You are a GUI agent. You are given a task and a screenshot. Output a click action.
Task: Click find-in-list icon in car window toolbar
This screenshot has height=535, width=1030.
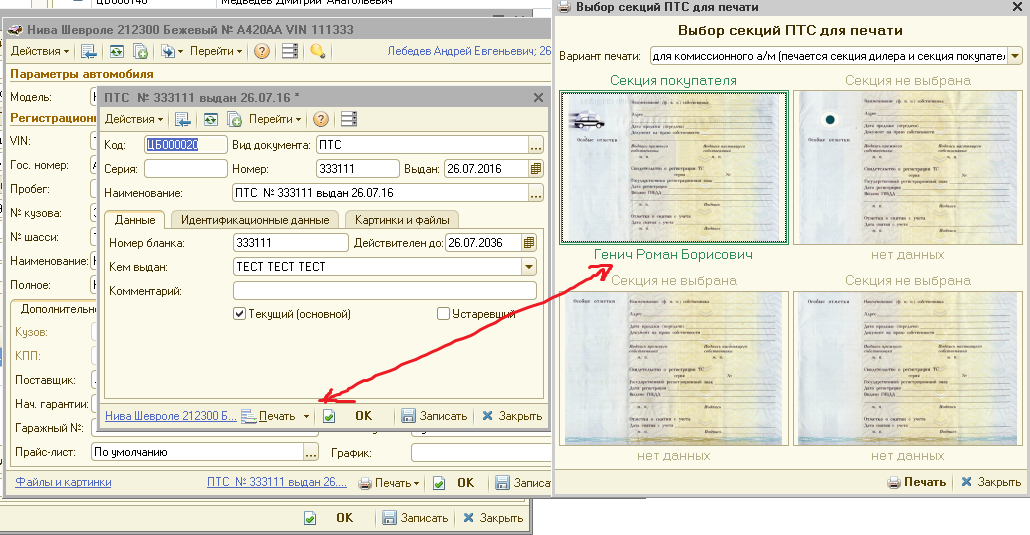[x=88, y=51]
